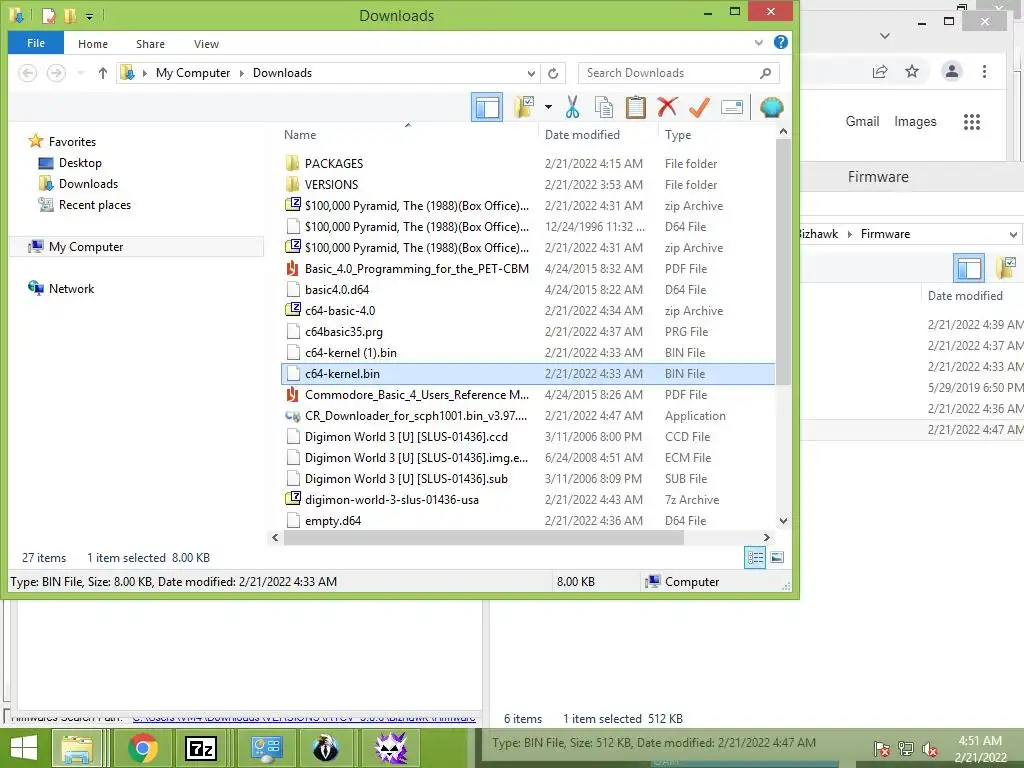Open 7-Zip from the taskbar
Screen dimensions: 1024x768
click(x=200, y=748)
